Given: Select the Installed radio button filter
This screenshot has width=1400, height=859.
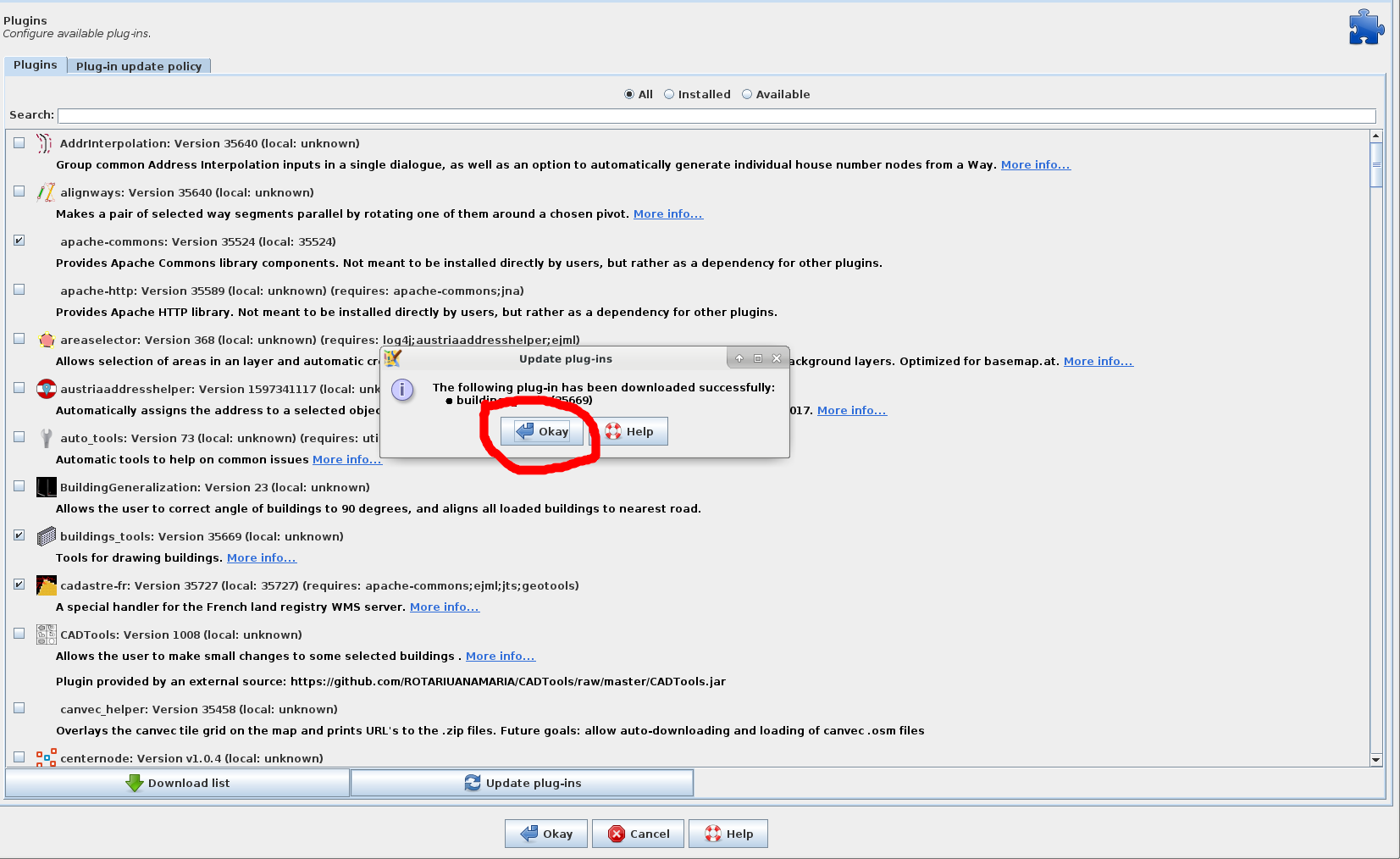Looking at the screenshot, I should click(x=669, y=95).
